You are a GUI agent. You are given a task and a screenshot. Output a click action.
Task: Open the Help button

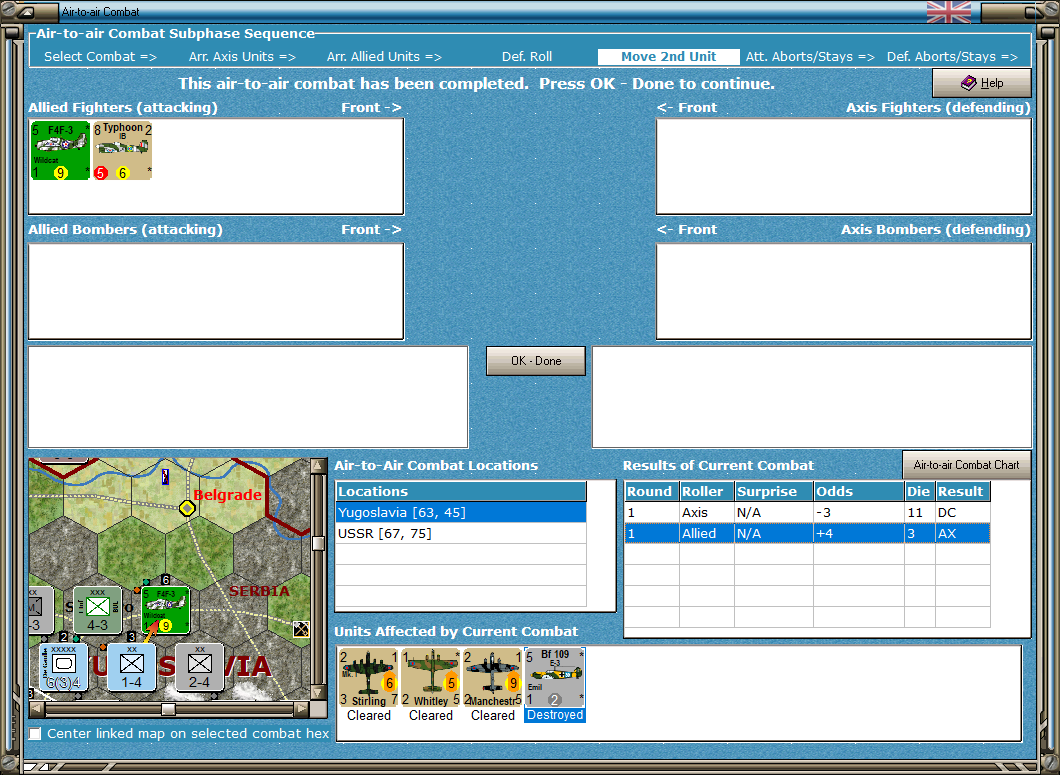click(x=982, y=83)
